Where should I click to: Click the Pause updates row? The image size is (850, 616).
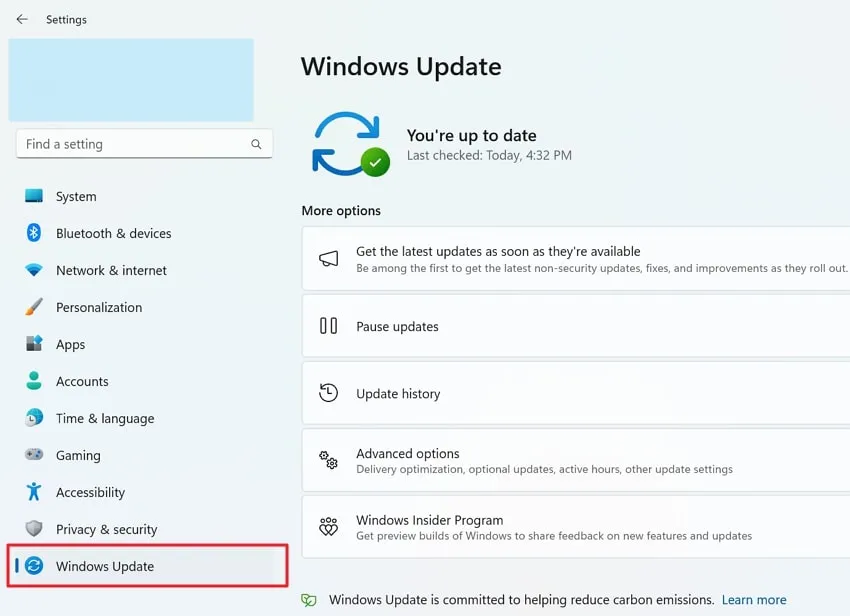pyautogui.click(x=576, y=326)
